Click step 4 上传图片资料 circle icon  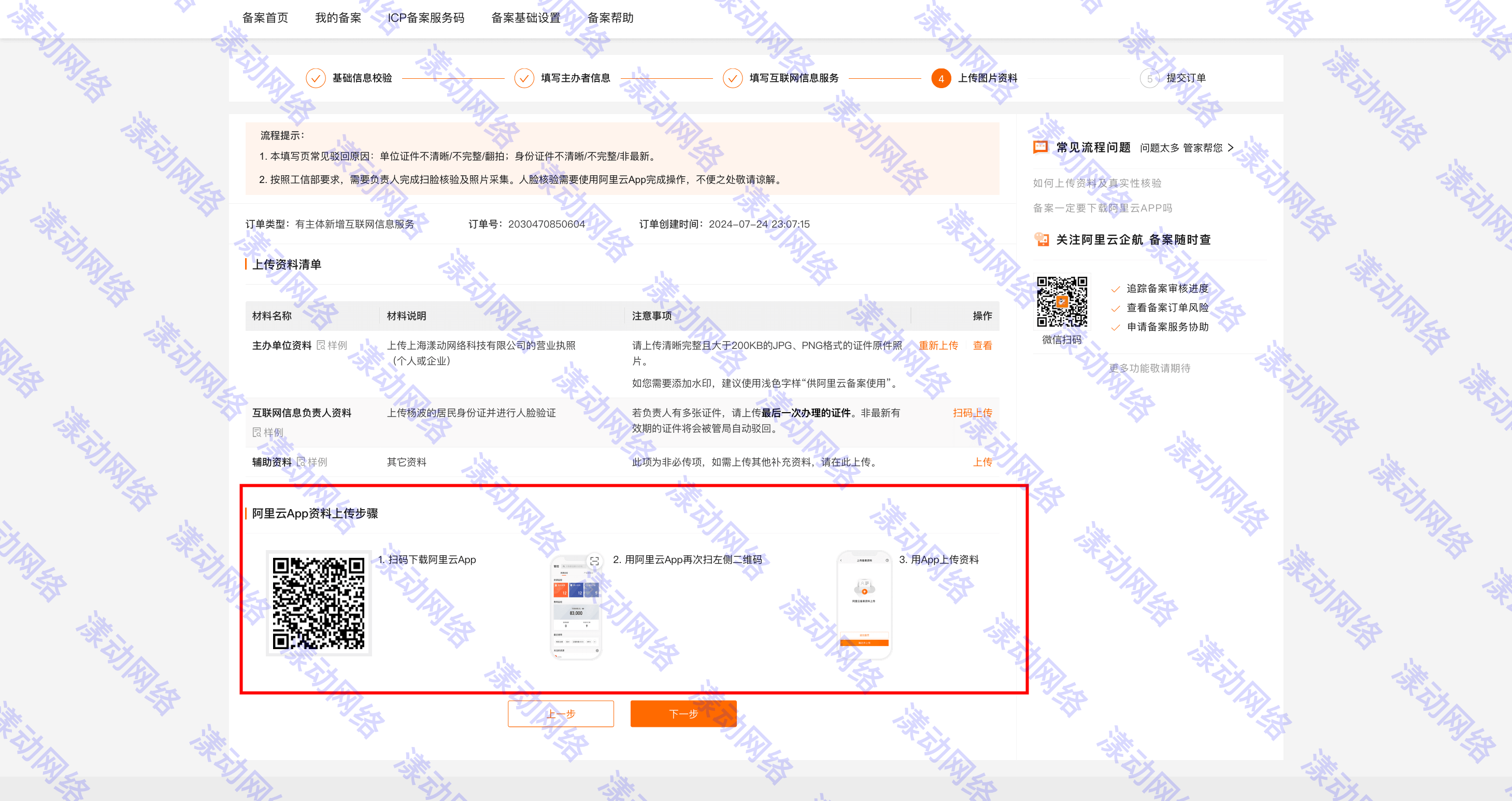pyautogui.click(x=941, y=78)
